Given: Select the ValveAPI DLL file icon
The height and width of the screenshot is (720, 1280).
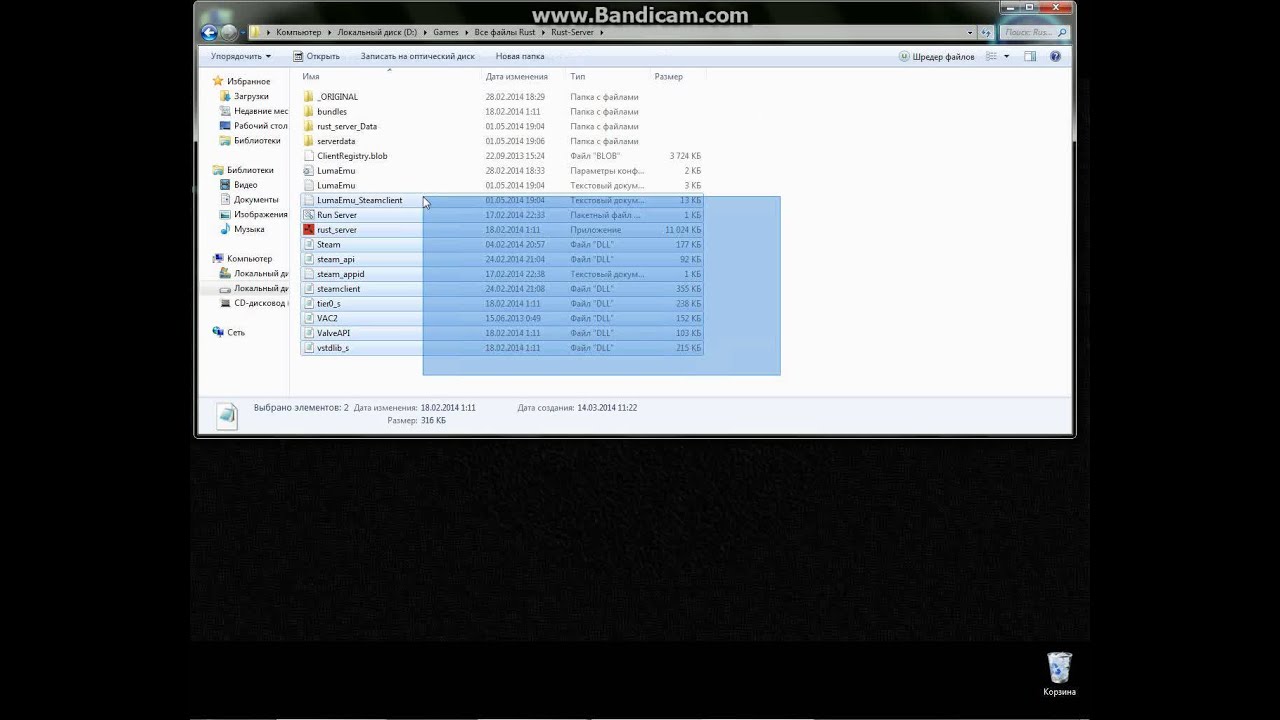Looking at the screenshot, I should point(309,333).
